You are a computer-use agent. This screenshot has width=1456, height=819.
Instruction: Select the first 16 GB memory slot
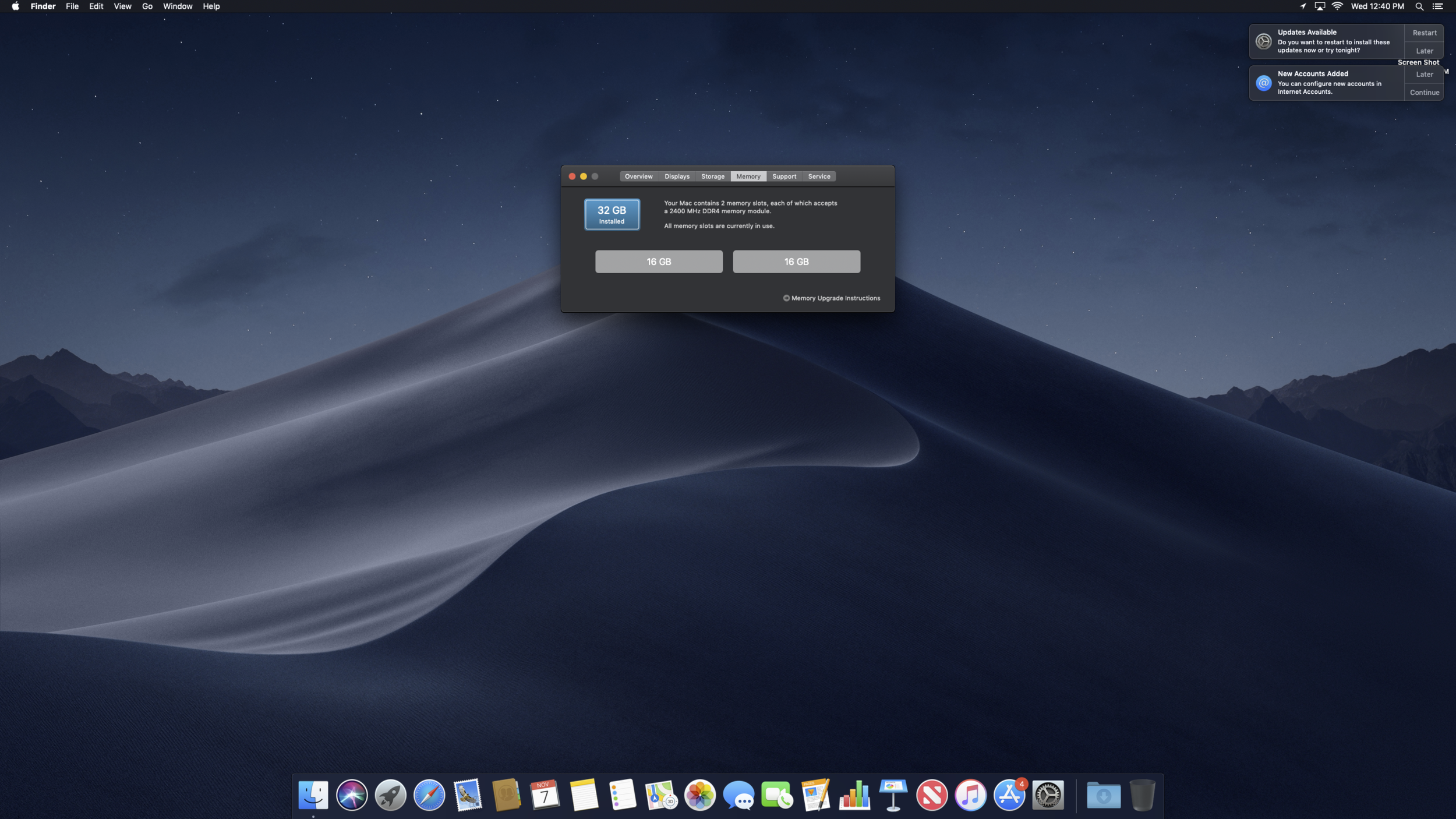tap(659, 262)
